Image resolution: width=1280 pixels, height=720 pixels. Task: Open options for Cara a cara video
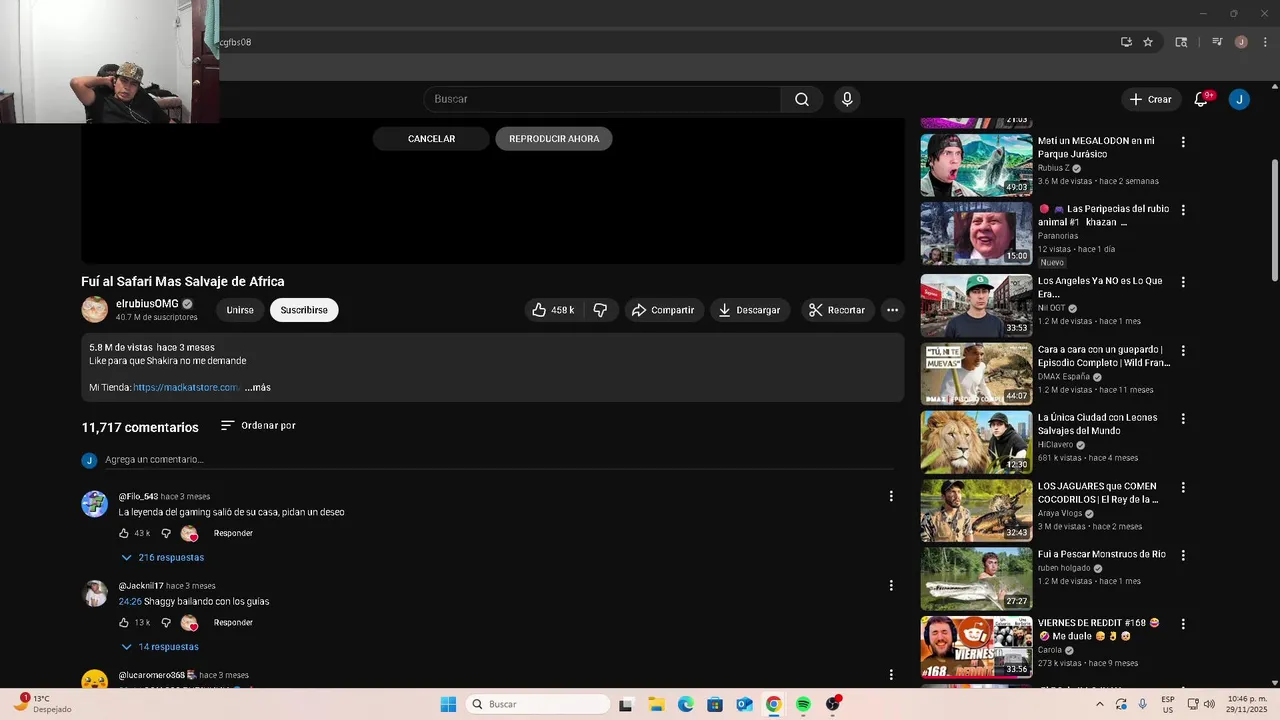click(x=1183, y=351)
